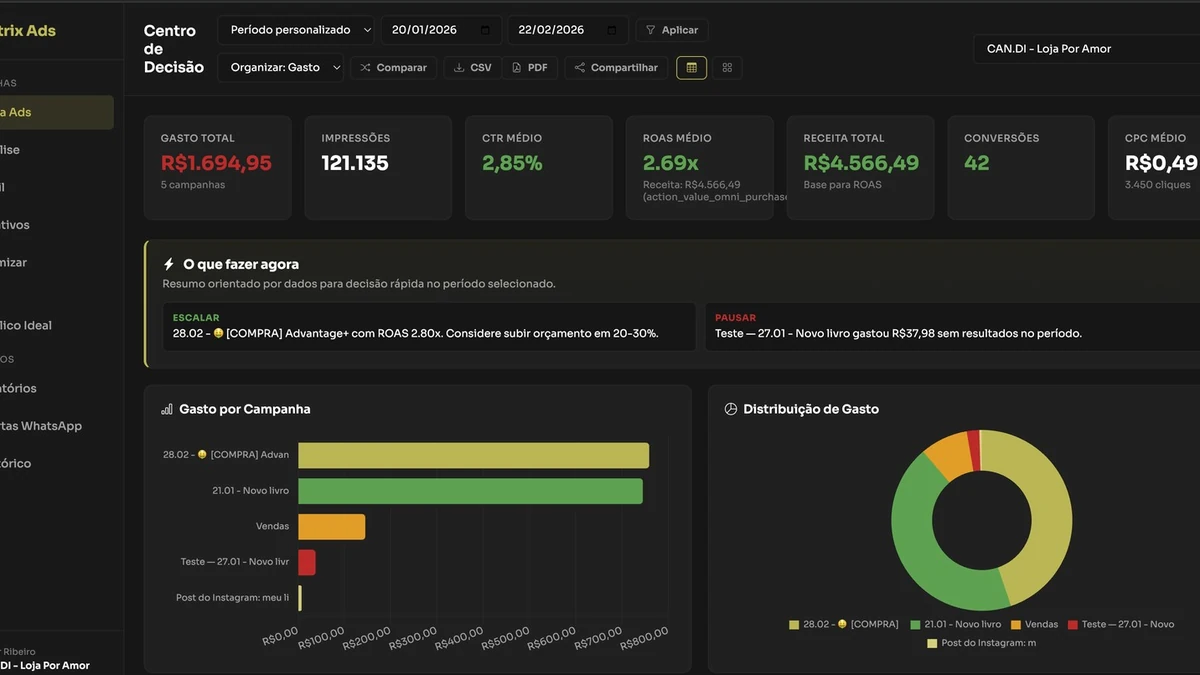Export report as PDF

[x=529, y=67]
